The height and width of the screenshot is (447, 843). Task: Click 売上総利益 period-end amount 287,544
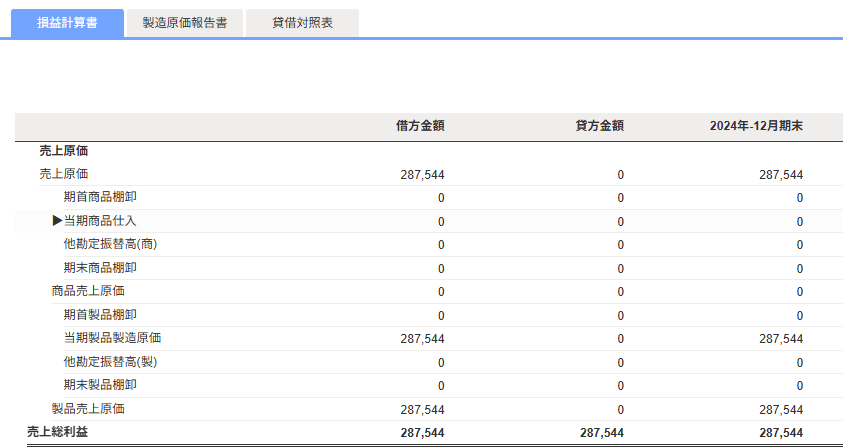tap(781, 433)
